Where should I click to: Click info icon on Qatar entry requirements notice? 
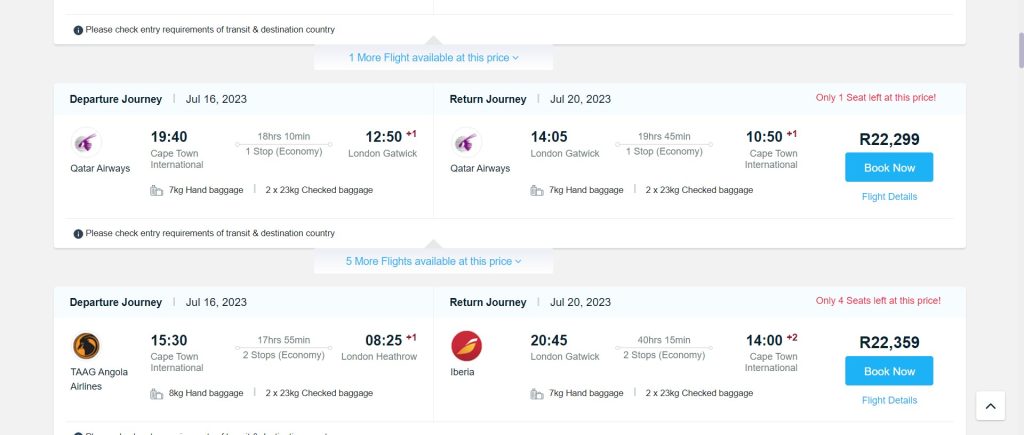pos(78,233)
